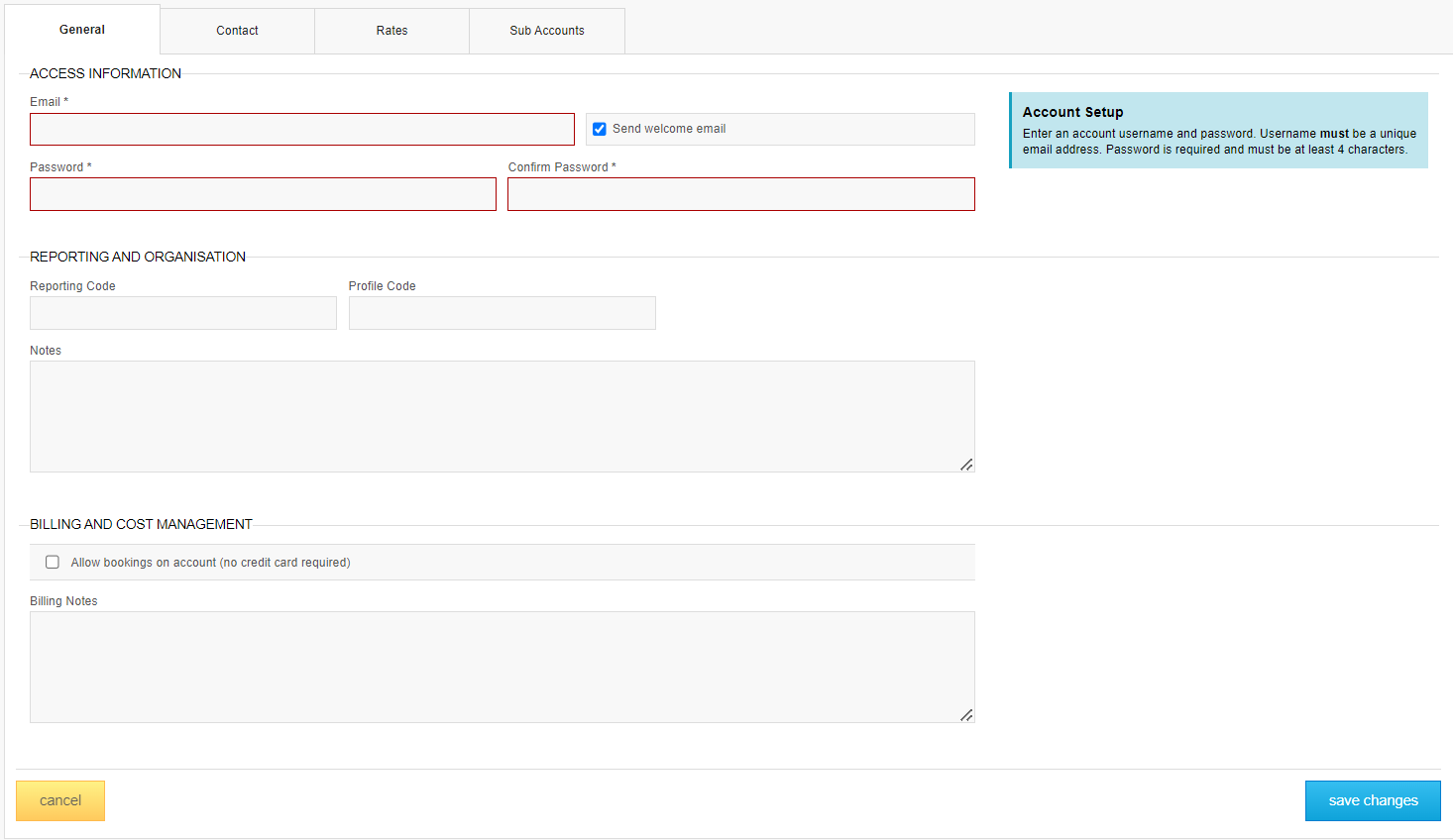Uncheck the Send welcome email checkbox
Image resolution: width=1453 pixels, height=840 pixels.
click(600, 129)
